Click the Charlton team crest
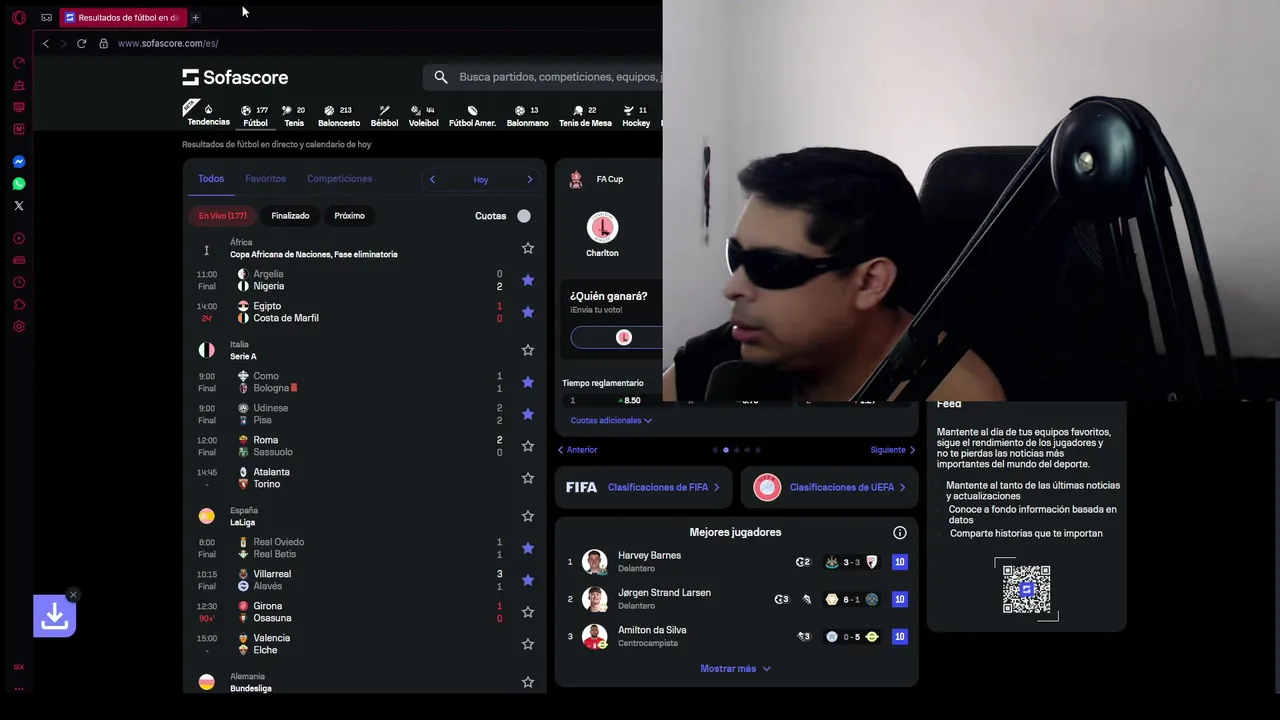This screenshot has height=720, width=1280. (602, 227)
